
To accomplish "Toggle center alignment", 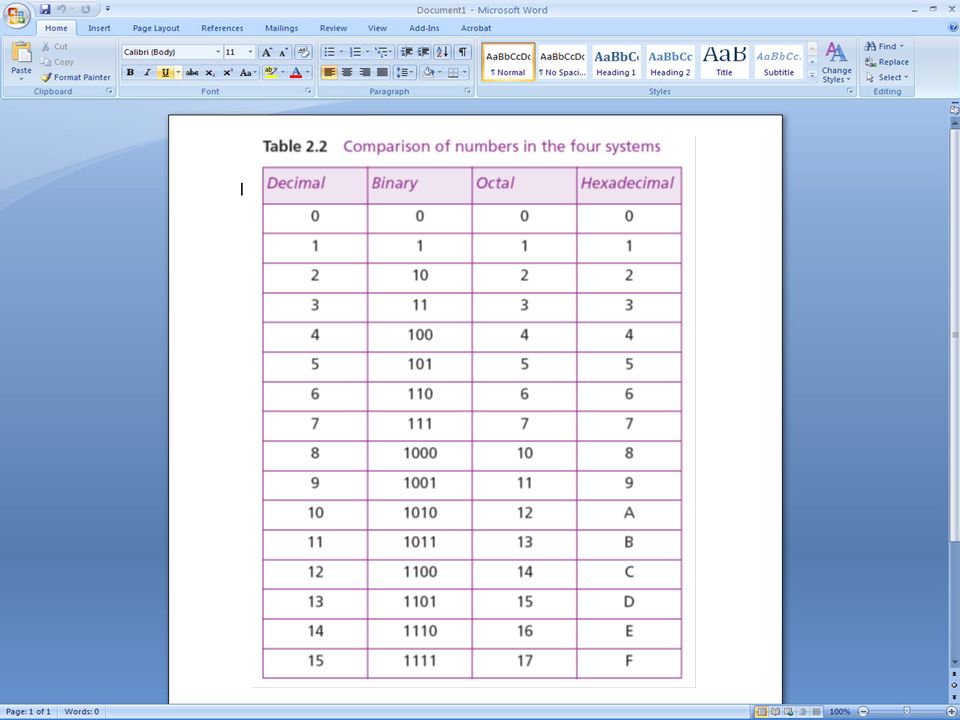I will click(x=347, y=72).
